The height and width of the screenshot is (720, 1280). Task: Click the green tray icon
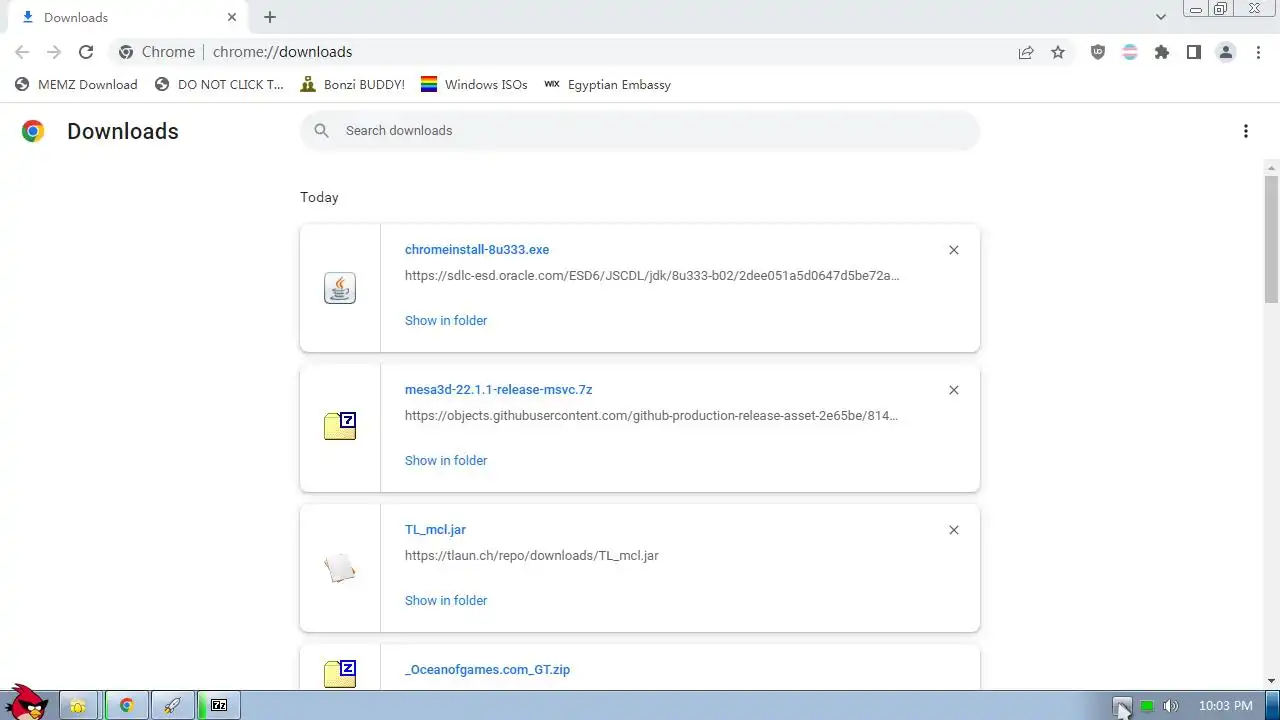(x=1147, y=706)
